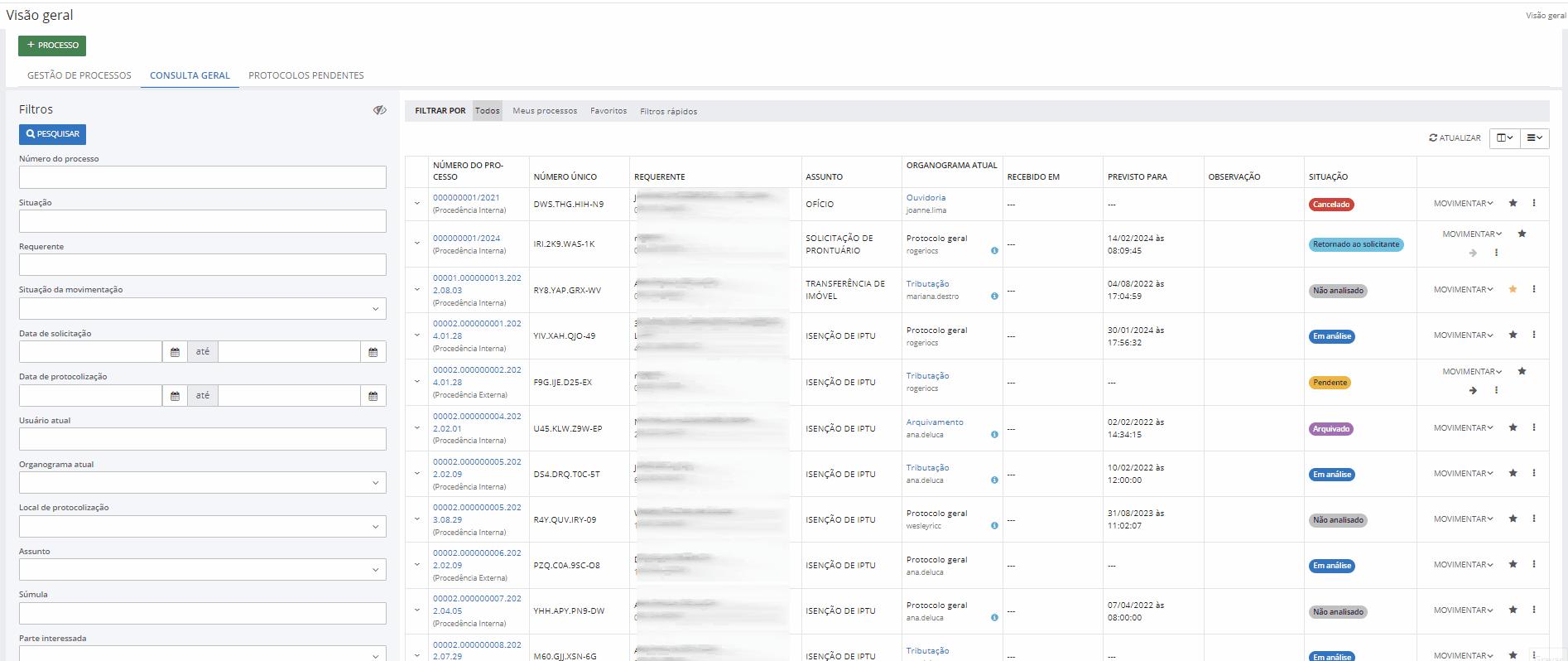Image resolution: width=1568 pixels, height=661 pixels.
Task: Open the list view options dropdown
Action: point(1534,138)
